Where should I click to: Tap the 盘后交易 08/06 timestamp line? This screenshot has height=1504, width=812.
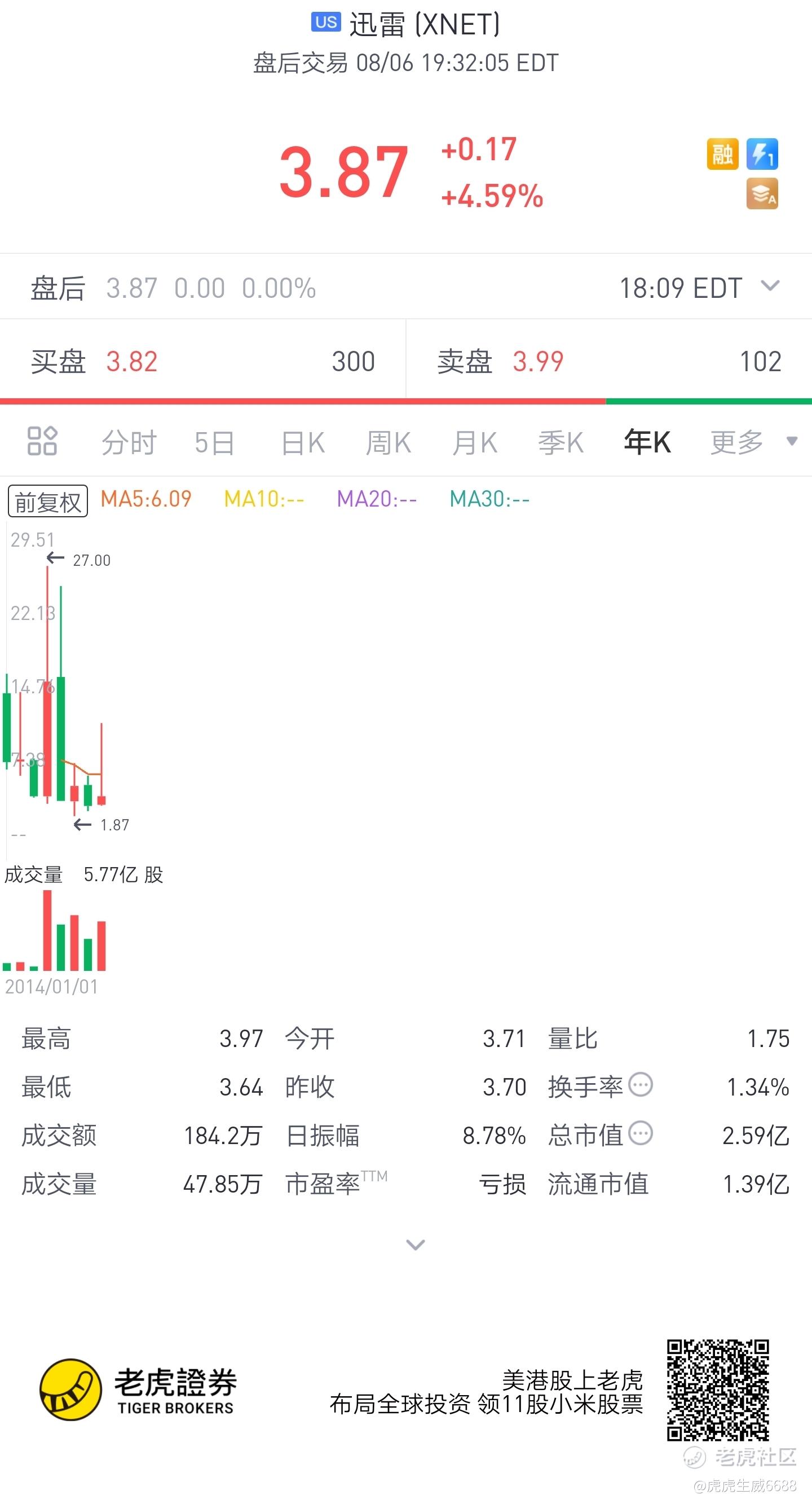(405, 63)
